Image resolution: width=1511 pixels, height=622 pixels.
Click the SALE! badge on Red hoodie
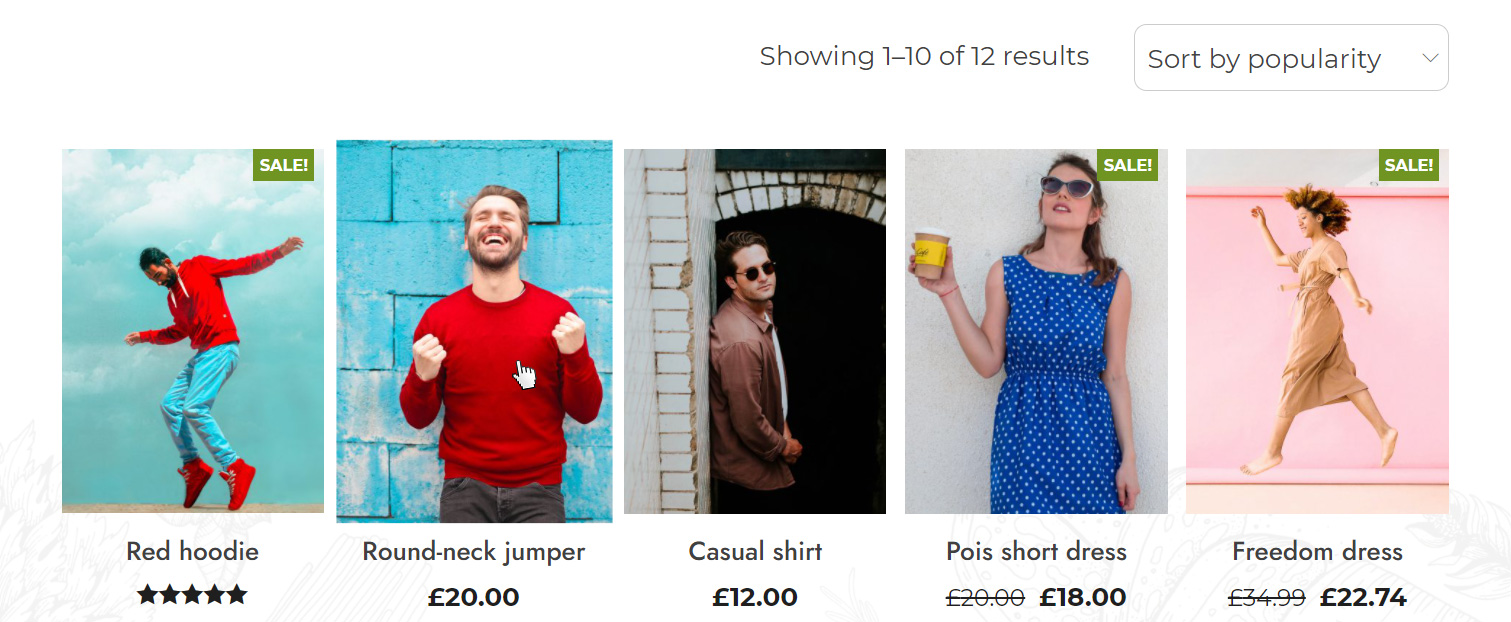coord(284,165)
